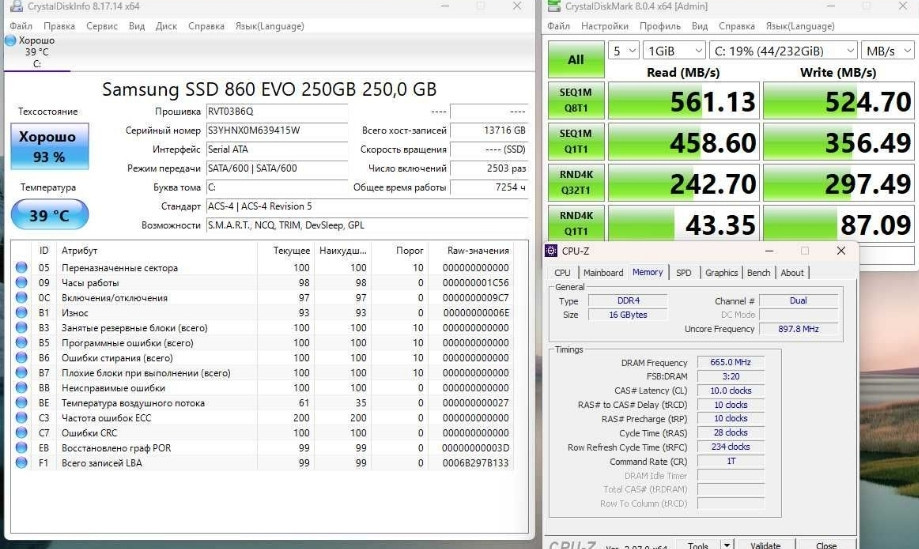Screen dimensions: 919x549
Task: Click status circle for attribute 09 row
Action: pos(22,282)
